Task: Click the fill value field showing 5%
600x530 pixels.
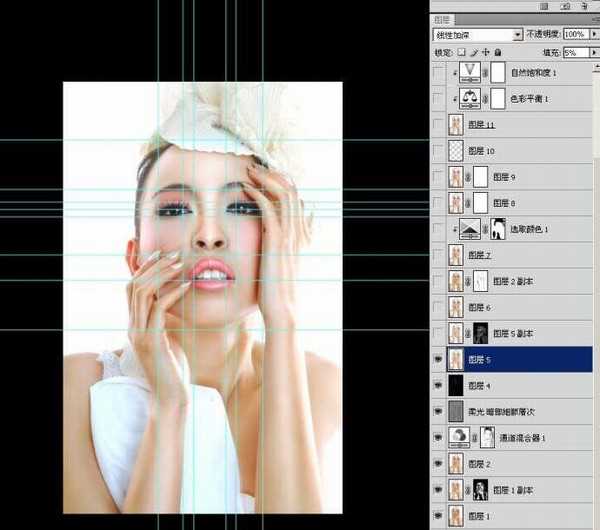Action: tap(575, 50)
